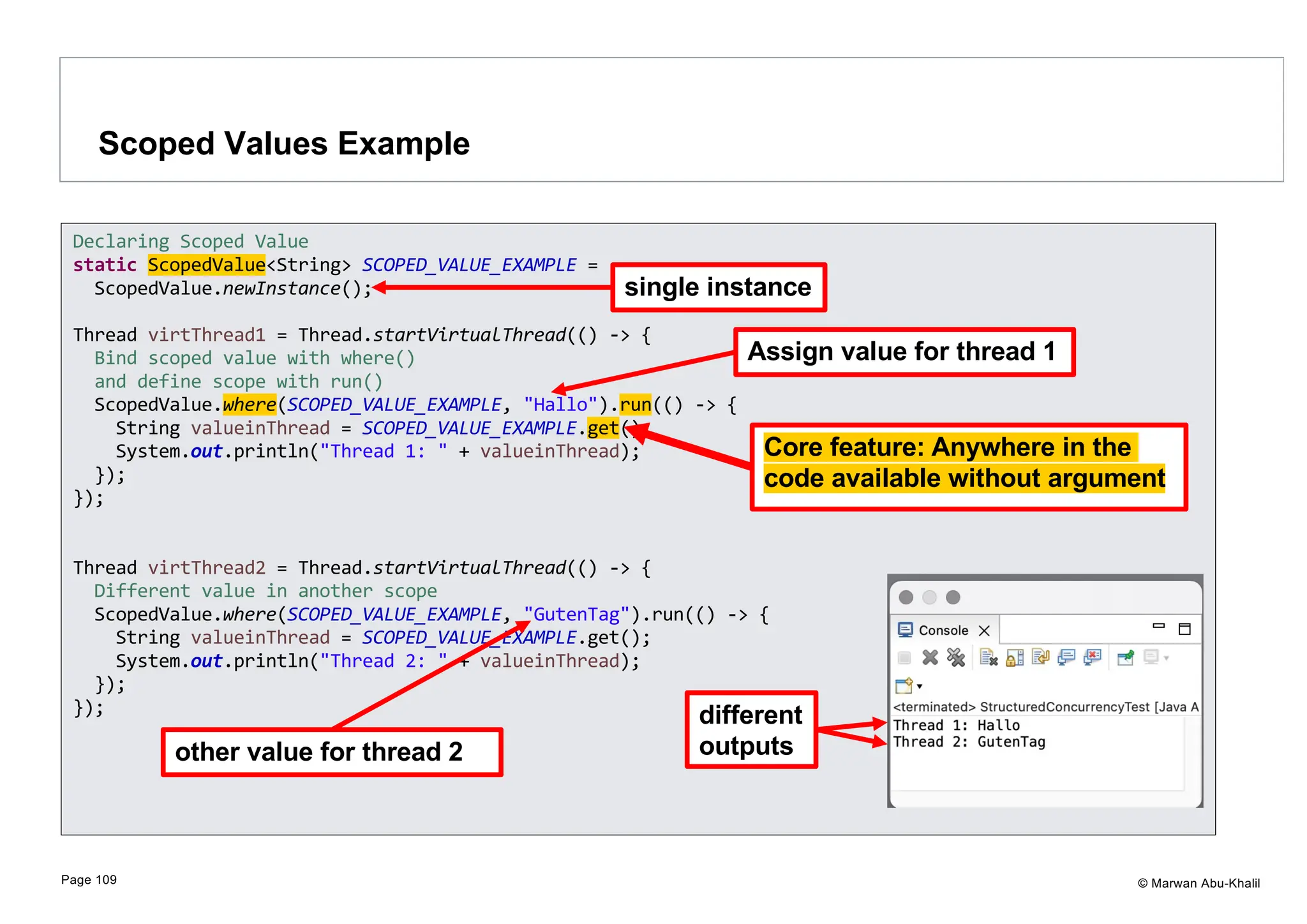
Task: Toggle Pin Console with green pin
Action: point(1126,658)
